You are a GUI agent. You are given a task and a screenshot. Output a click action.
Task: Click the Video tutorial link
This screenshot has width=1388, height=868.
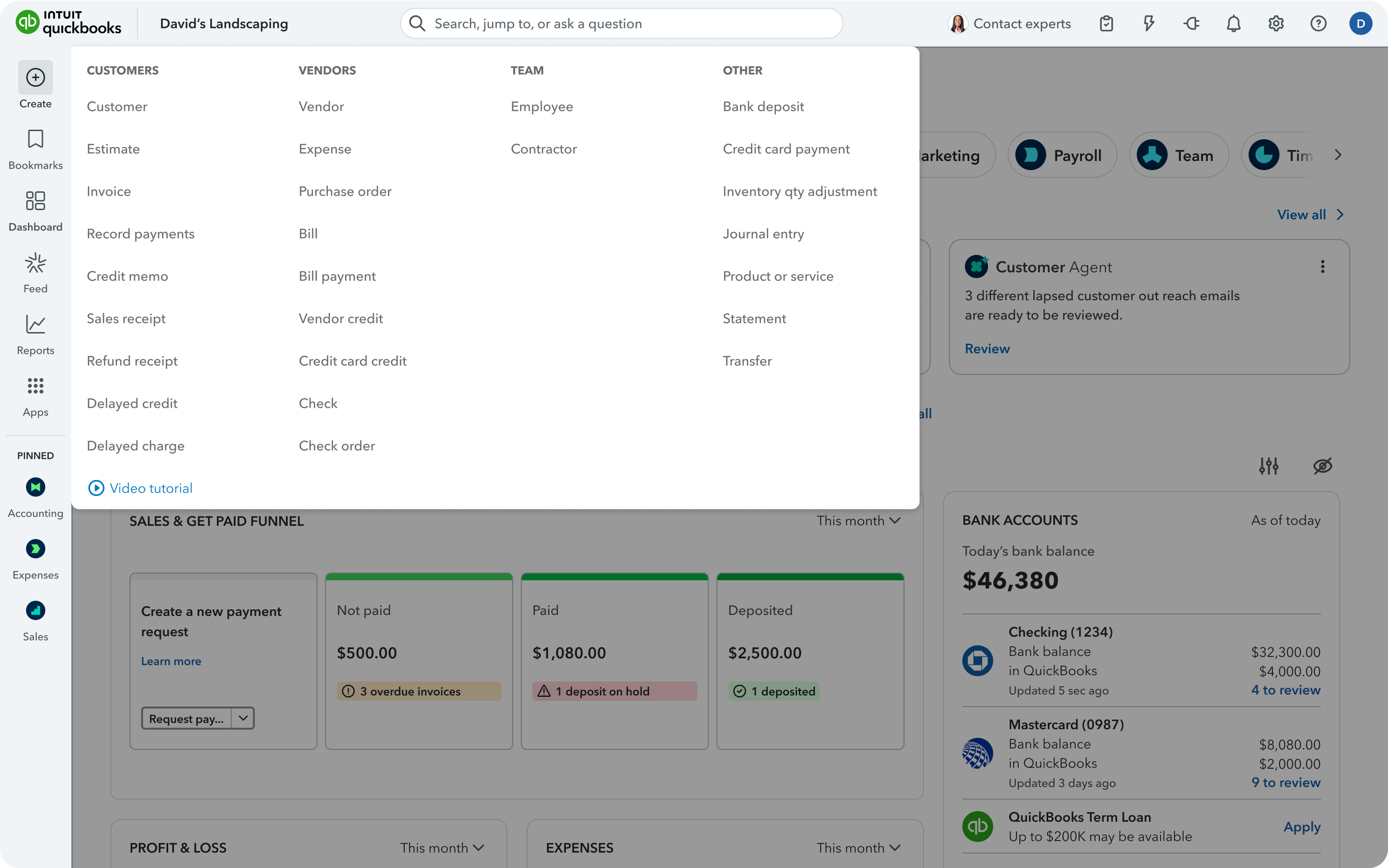[x=150, y=488]
